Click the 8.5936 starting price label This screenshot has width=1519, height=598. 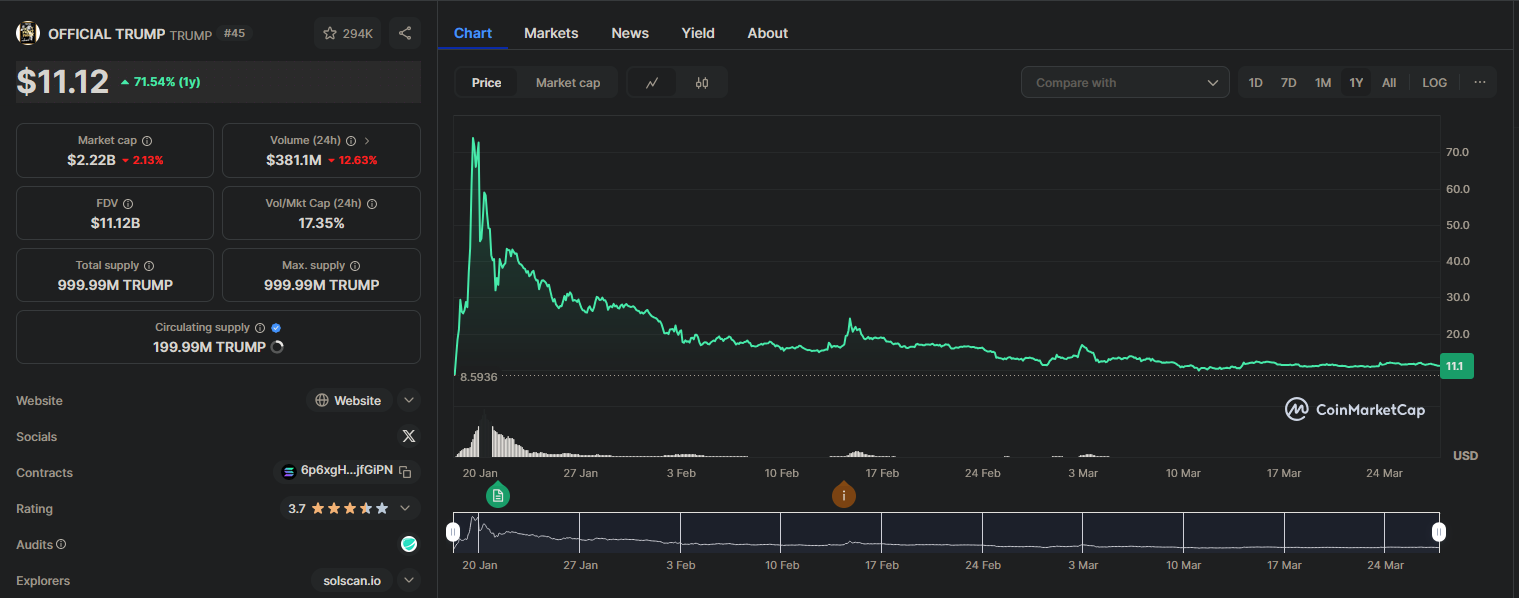pos(479,377)
